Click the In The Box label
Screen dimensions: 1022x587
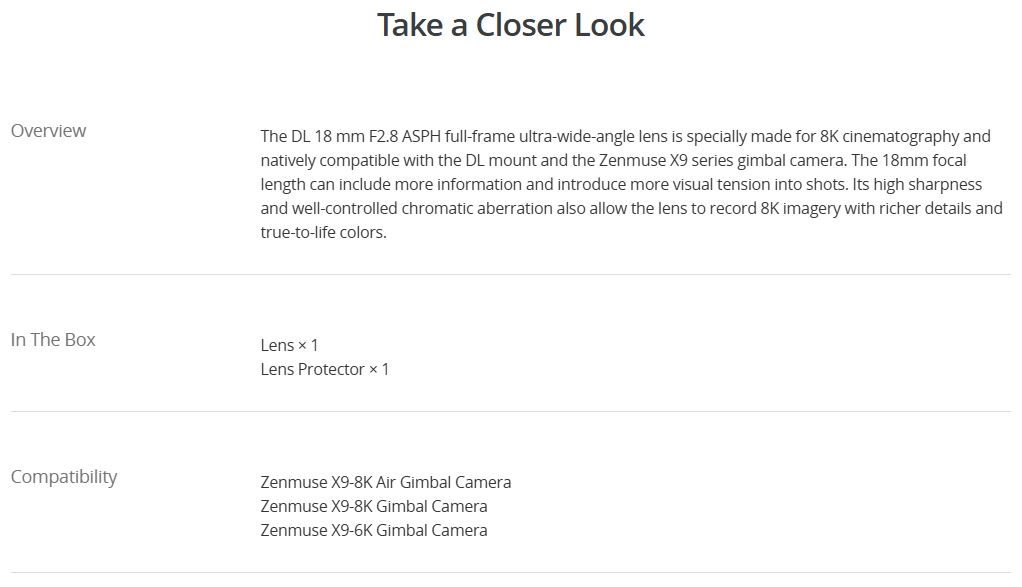coord(53,340)
